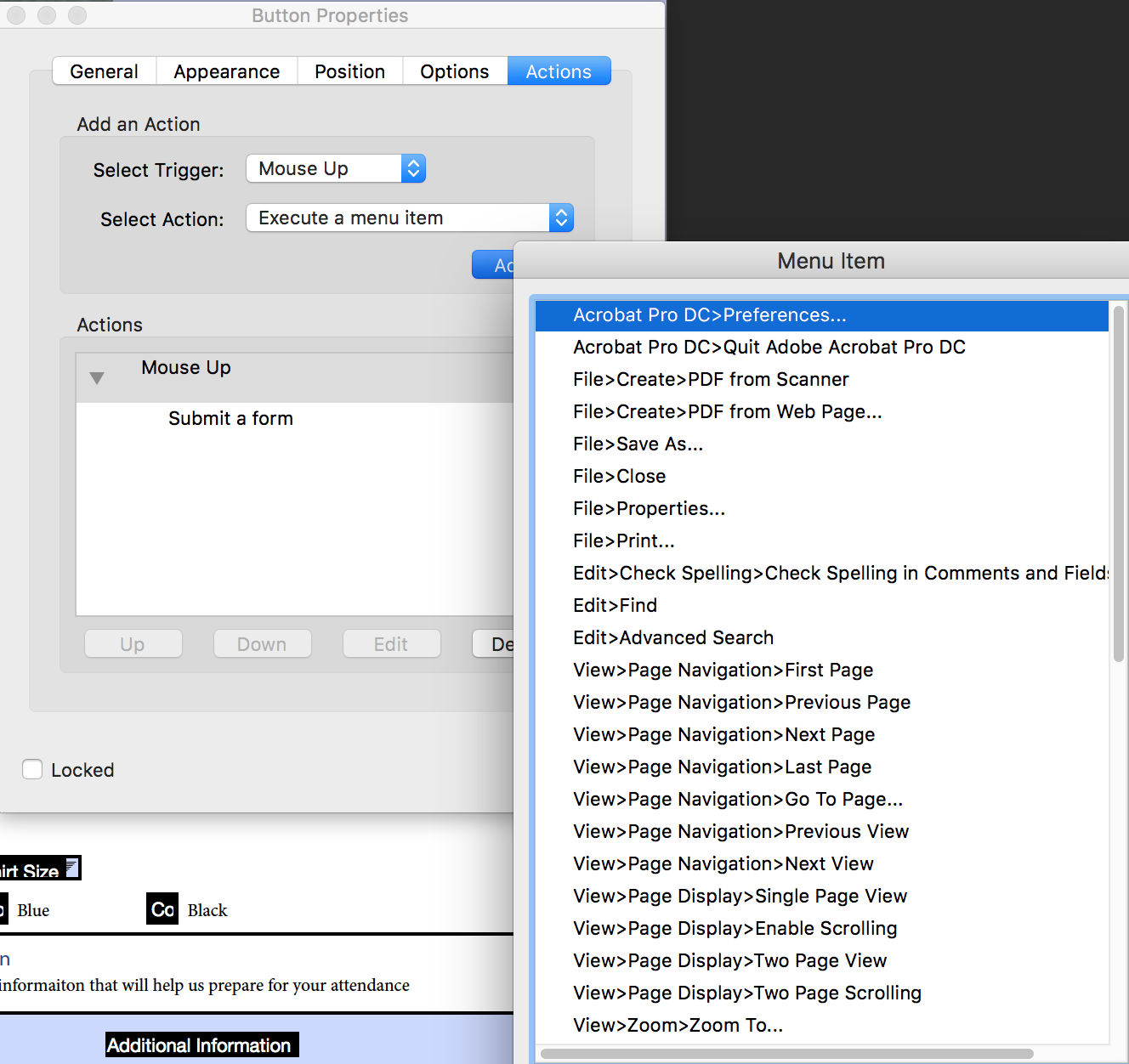This screenshot has width=1129, height=1064.
Task: Select View>Zoom>Zoom To menu item
Action: pyautogui.click(x=678, y=1025)
